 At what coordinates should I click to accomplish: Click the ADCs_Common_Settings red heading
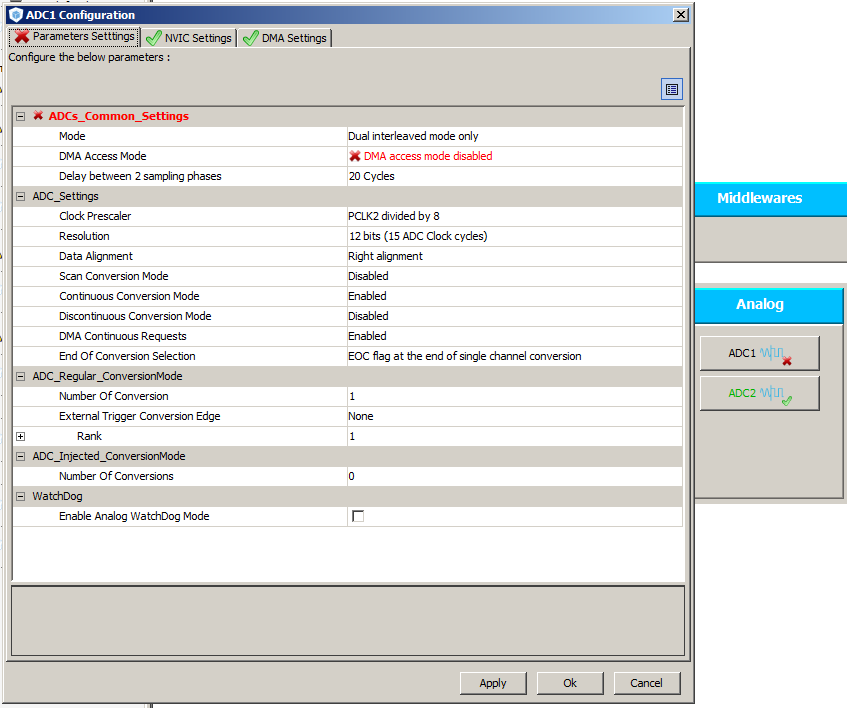(x=119, y=116)
